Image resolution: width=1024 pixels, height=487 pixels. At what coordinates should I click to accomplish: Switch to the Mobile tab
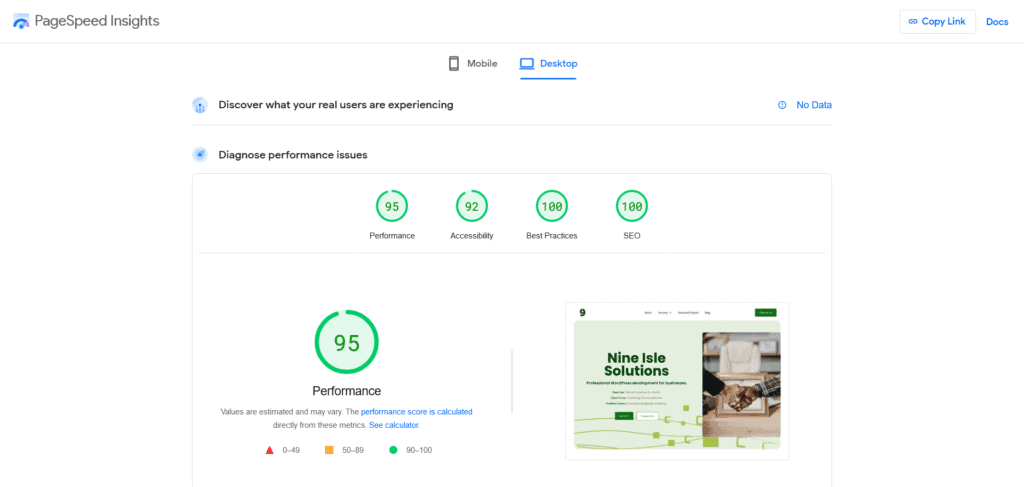pyautogui.click(x=473, y=63)
